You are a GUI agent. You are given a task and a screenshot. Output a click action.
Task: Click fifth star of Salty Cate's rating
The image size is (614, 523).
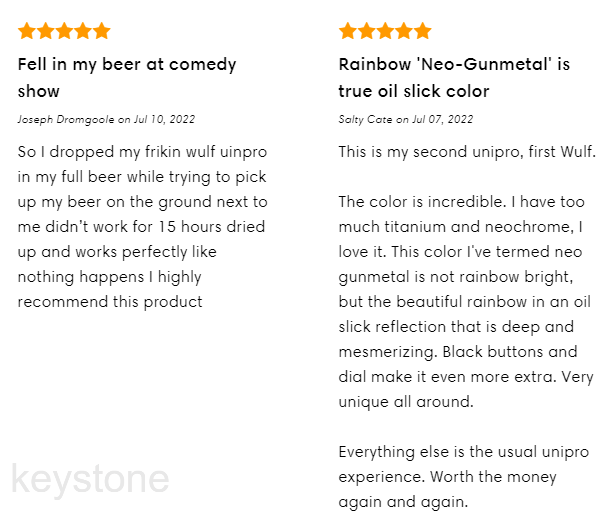[423, 31]
